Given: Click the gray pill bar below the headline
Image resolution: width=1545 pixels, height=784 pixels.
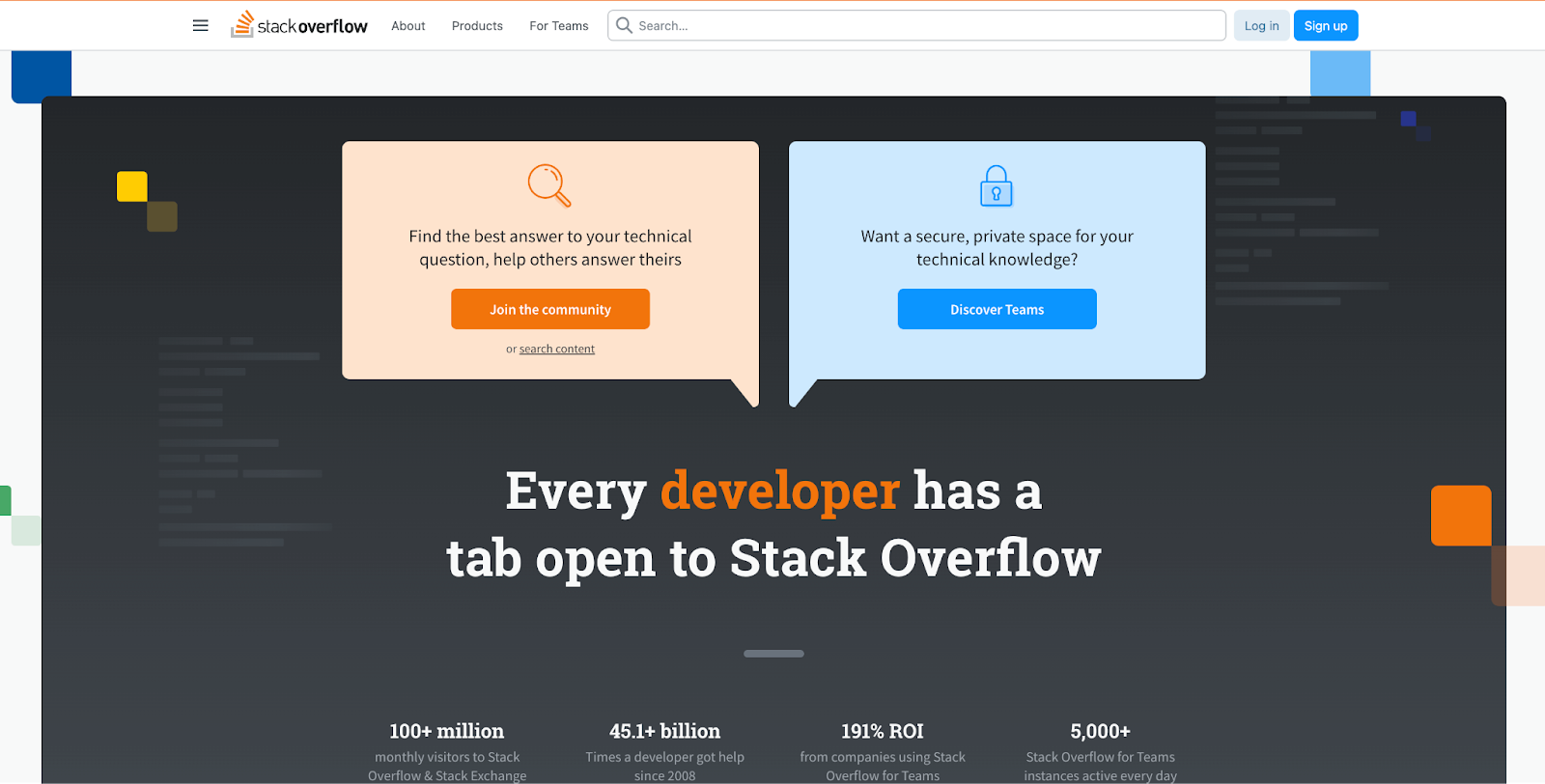Looking at the screenshot, I should pos(773,654).
